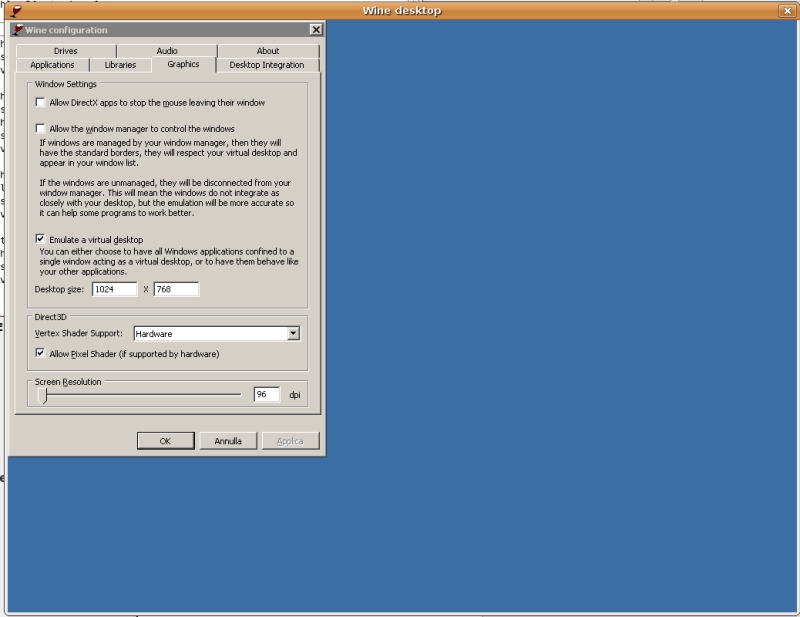Image resolution: width=800 pixels, height=617 pixels.
Task: Uncheck Emulate a virtual desktop
Action: pyautogui.click(x=40, y=239)
